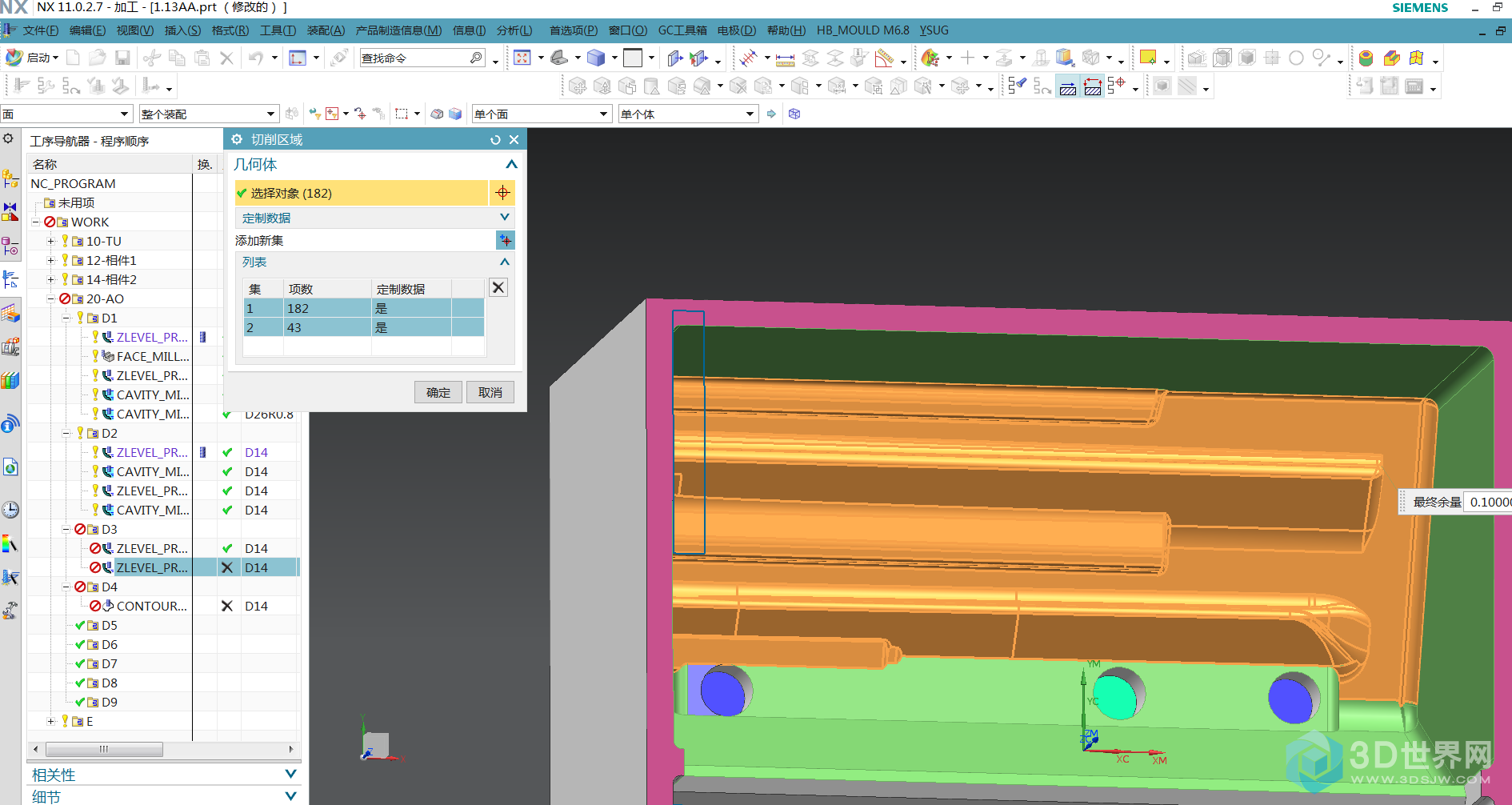Image resolution: width=1512 pixels, height=805 pixels.
Task: Click the 启动 start button
Action: click(33, 58)
